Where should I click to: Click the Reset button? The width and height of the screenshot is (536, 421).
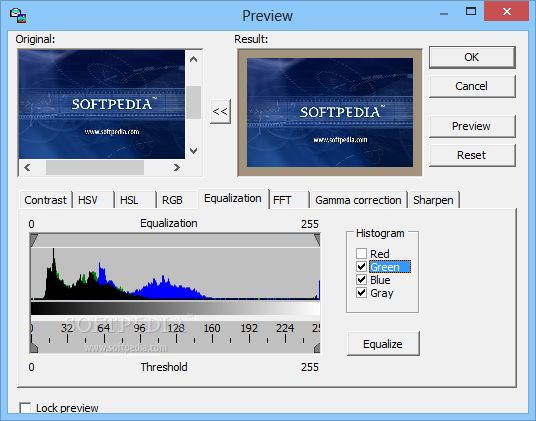tap(472, 155)
